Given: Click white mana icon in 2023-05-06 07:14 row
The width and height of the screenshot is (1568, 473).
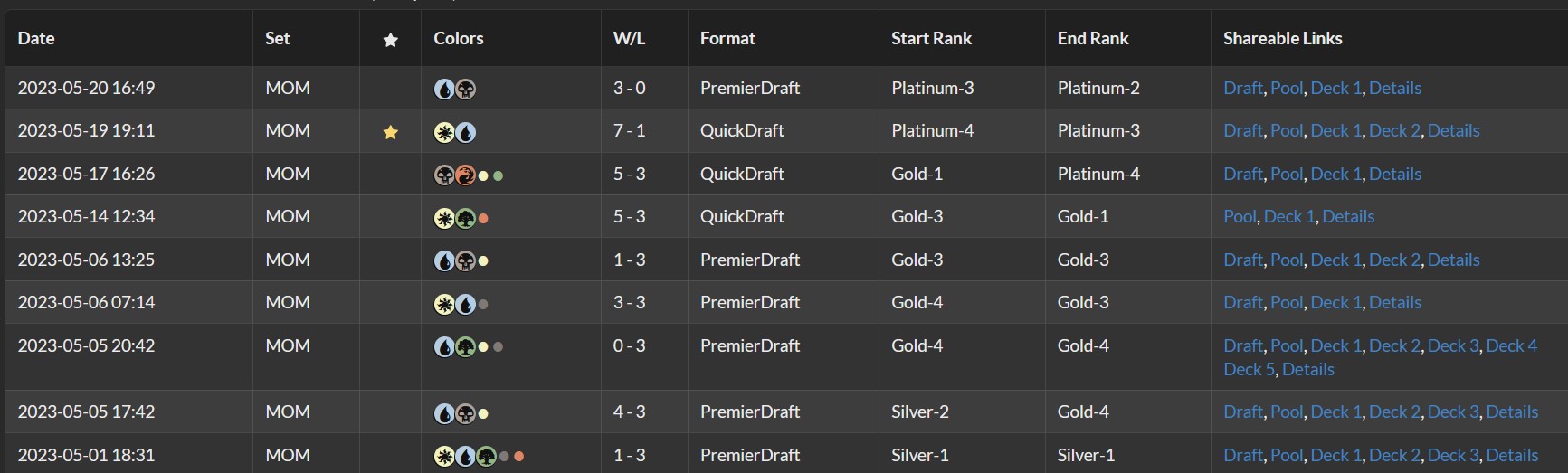Looking at the screenshot, I should coord(444,304).
